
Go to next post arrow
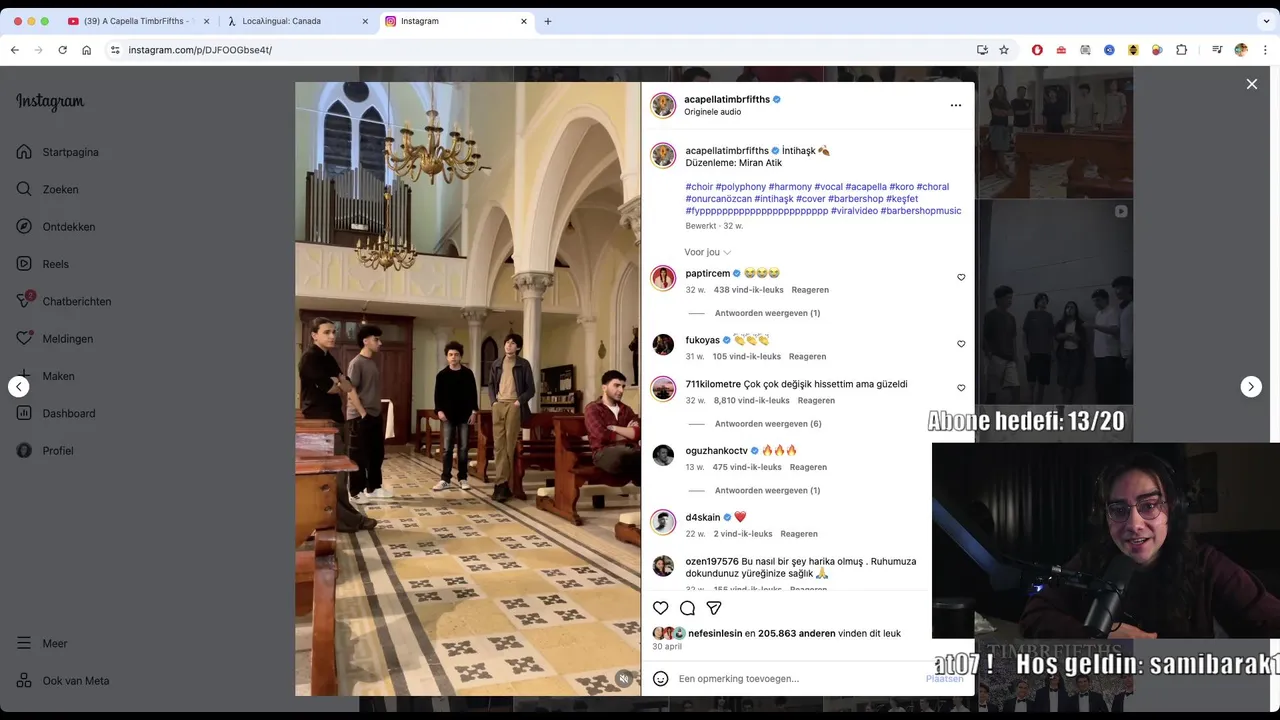click(1251, 386)
